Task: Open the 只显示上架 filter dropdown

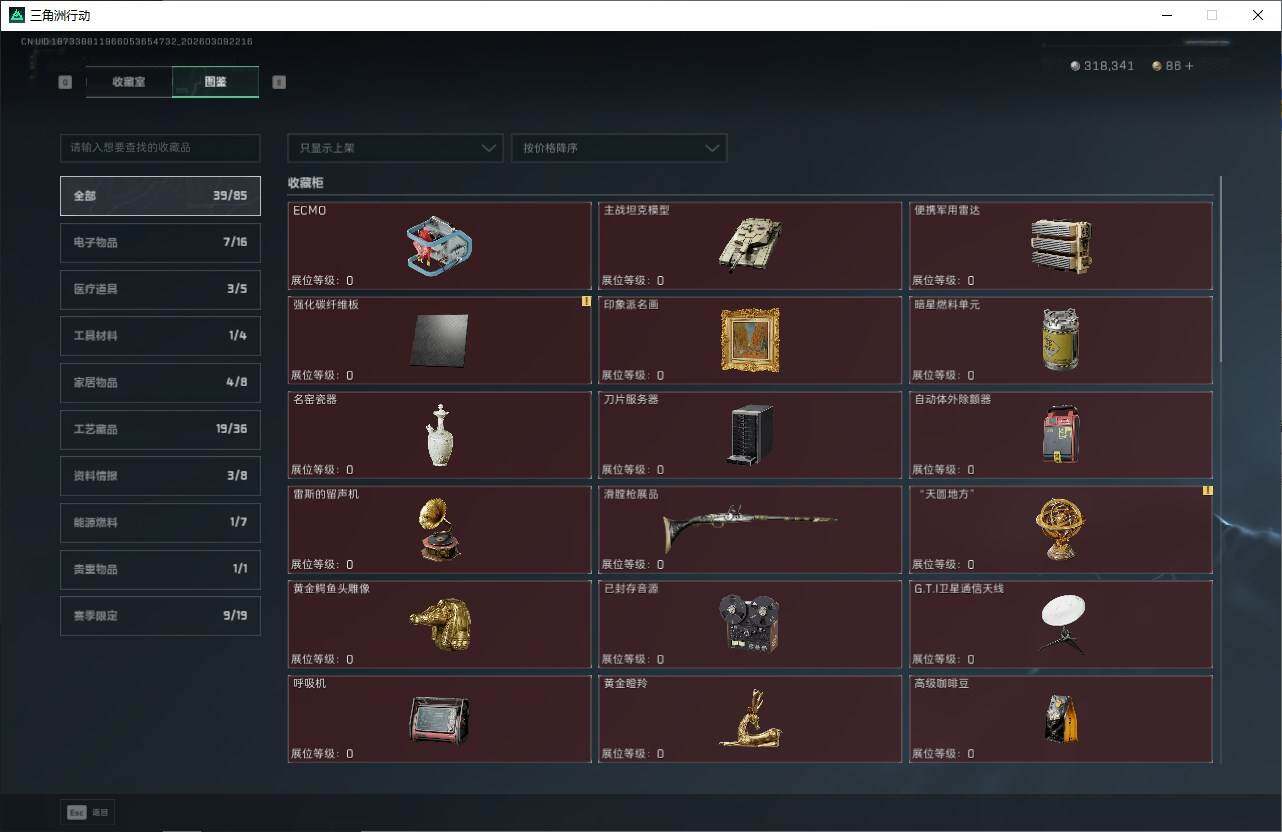Action: 395,148
